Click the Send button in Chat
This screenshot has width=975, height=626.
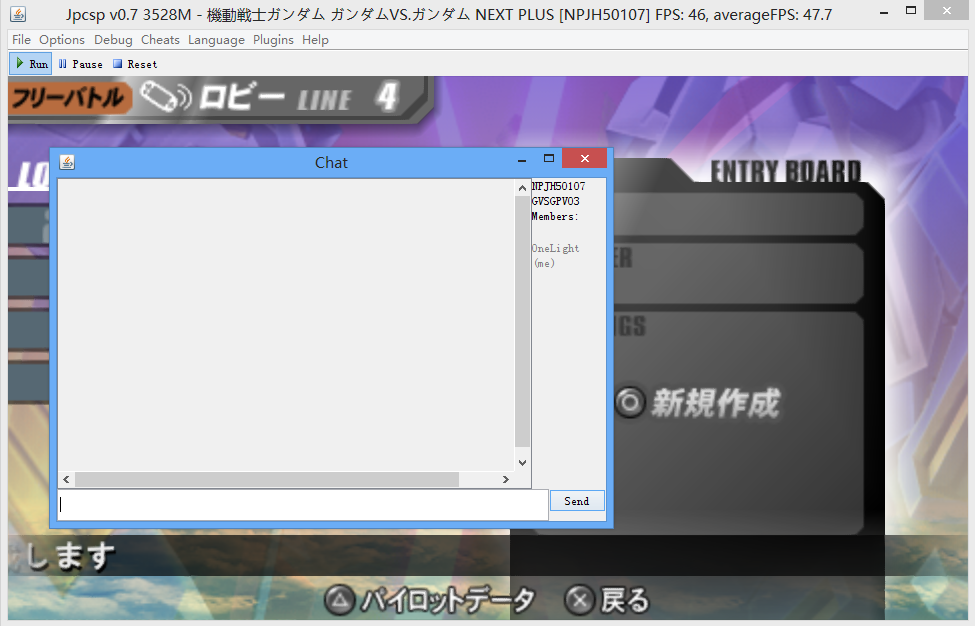[x=576, y=501]
